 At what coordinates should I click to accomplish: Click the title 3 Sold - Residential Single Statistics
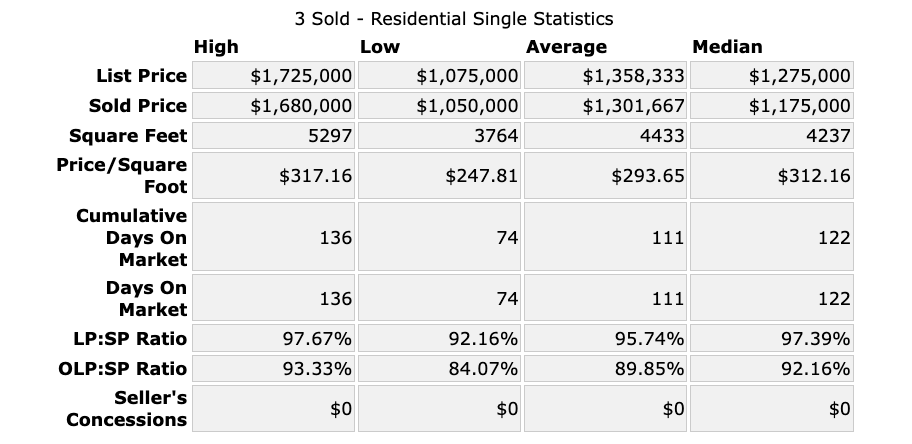(454, 18)
